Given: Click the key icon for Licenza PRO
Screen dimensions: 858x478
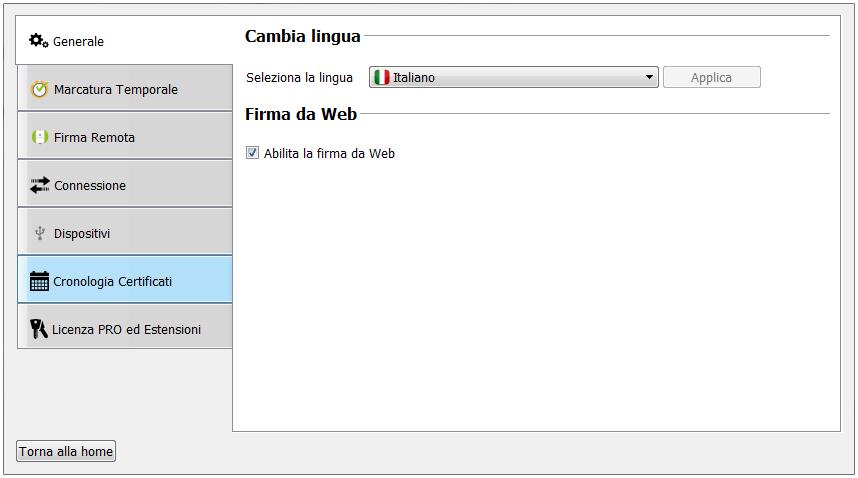Looking at the screenshot, I should [x=39, y=329].
